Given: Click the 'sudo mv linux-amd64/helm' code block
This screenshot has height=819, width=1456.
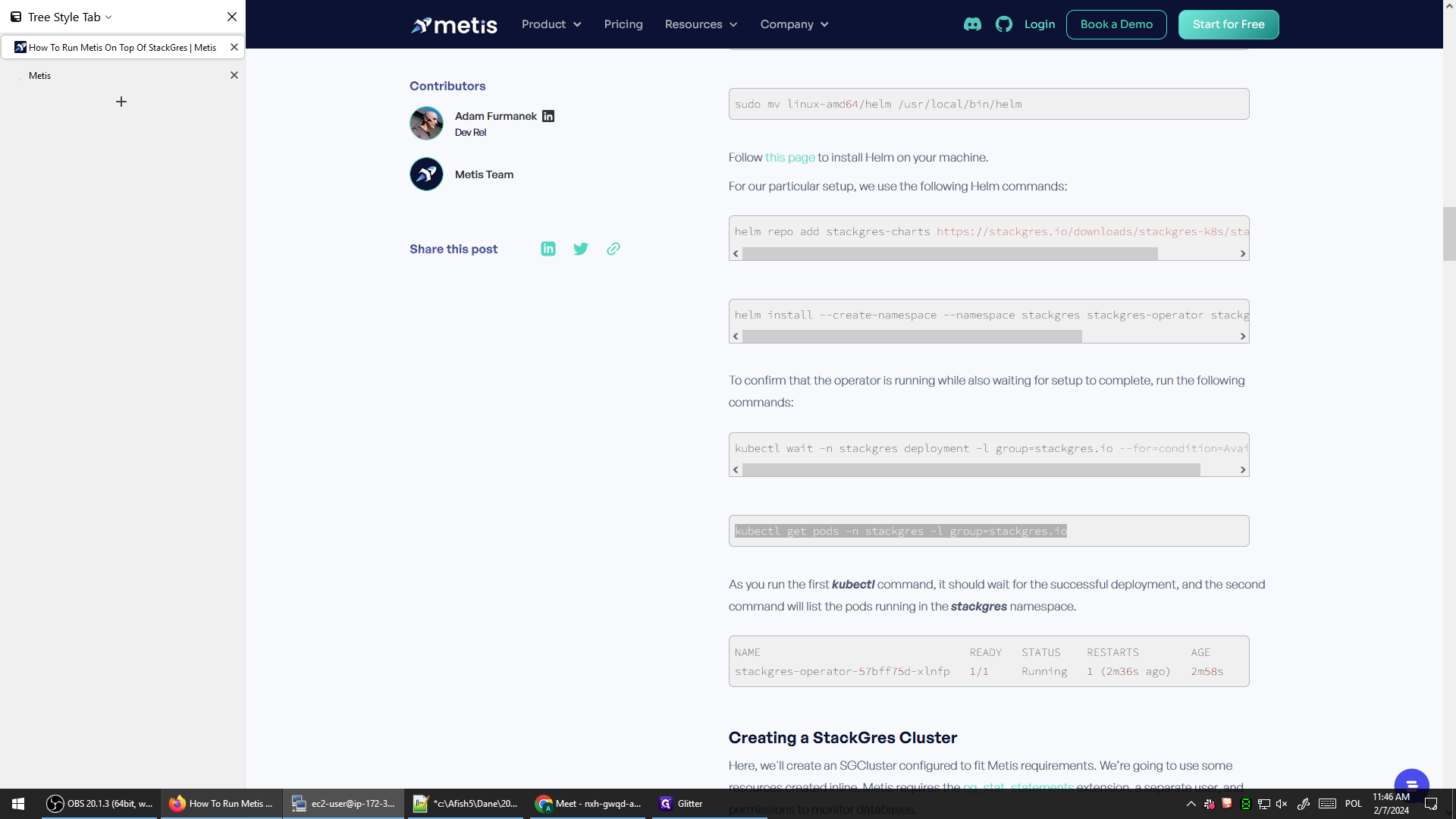Looking at the screenshot, I should coord(989,104).
